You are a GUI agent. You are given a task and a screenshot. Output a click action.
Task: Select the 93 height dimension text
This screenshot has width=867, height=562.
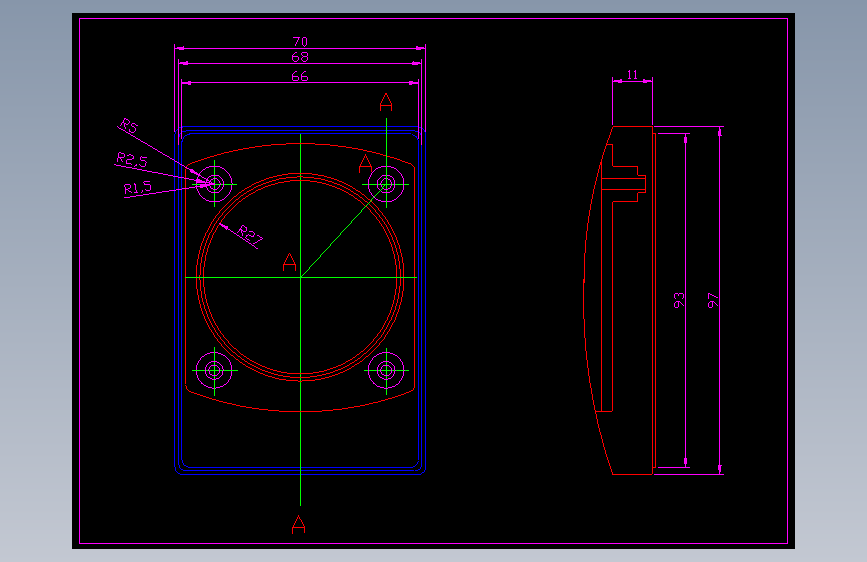[679, 300]
